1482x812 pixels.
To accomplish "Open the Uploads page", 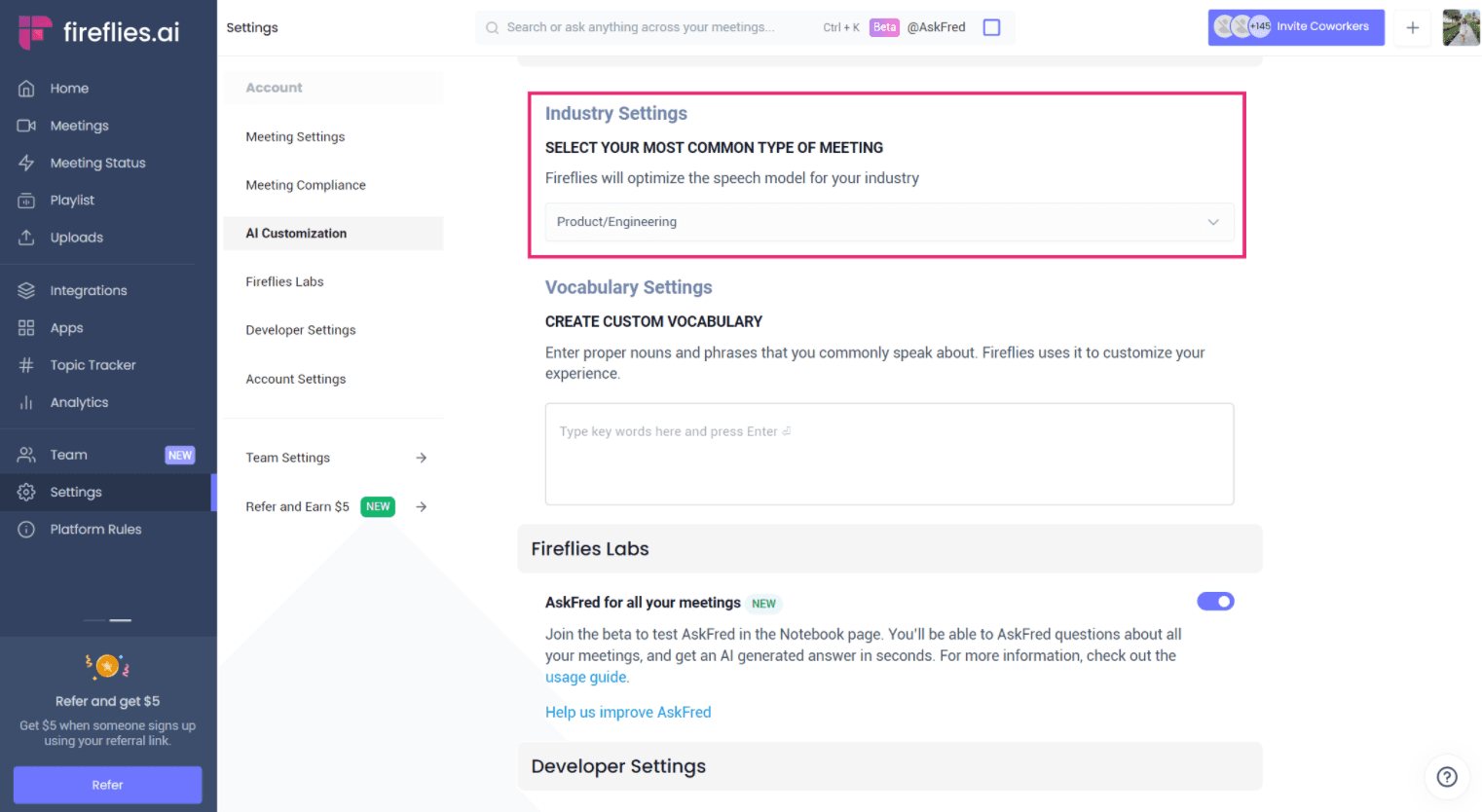I will pos(77,237).
